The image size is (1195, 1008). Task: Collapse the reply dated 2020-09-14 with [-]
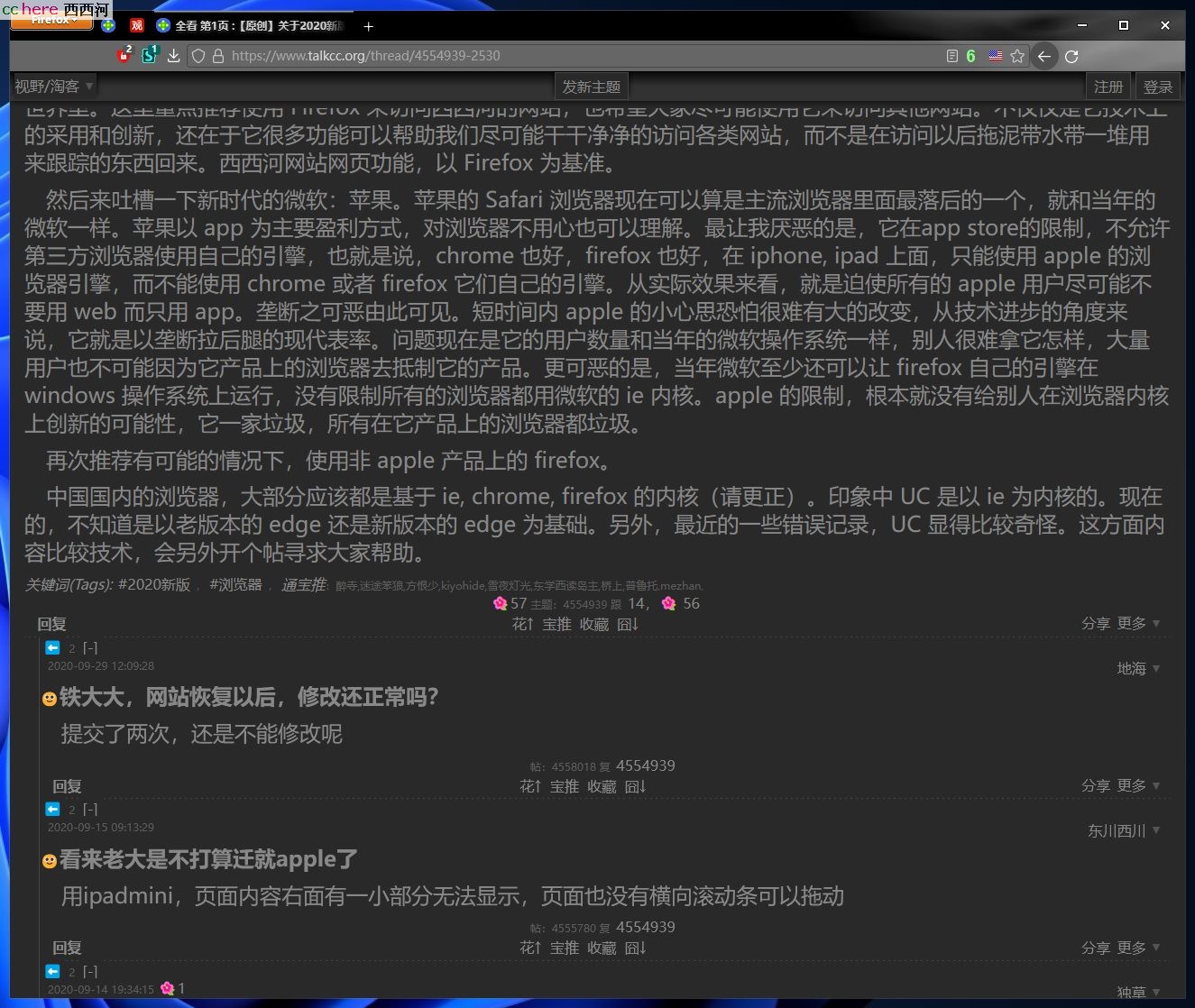[90, 971]
